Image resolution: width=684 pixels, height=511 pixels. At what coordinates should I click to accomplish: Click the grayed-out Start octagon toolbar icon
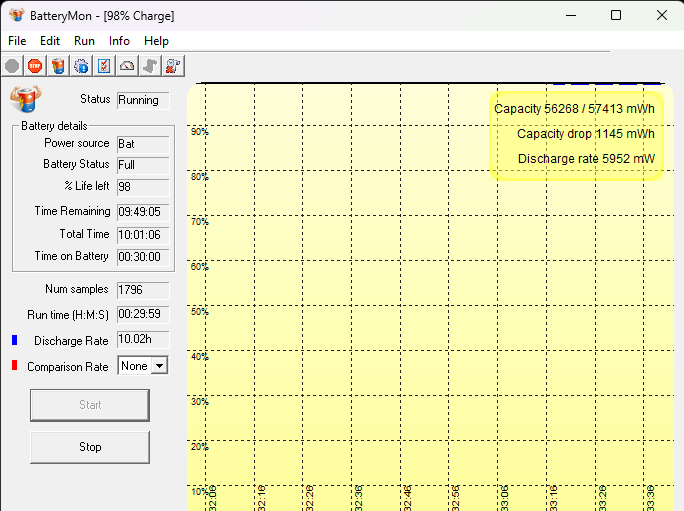[12, 66]
